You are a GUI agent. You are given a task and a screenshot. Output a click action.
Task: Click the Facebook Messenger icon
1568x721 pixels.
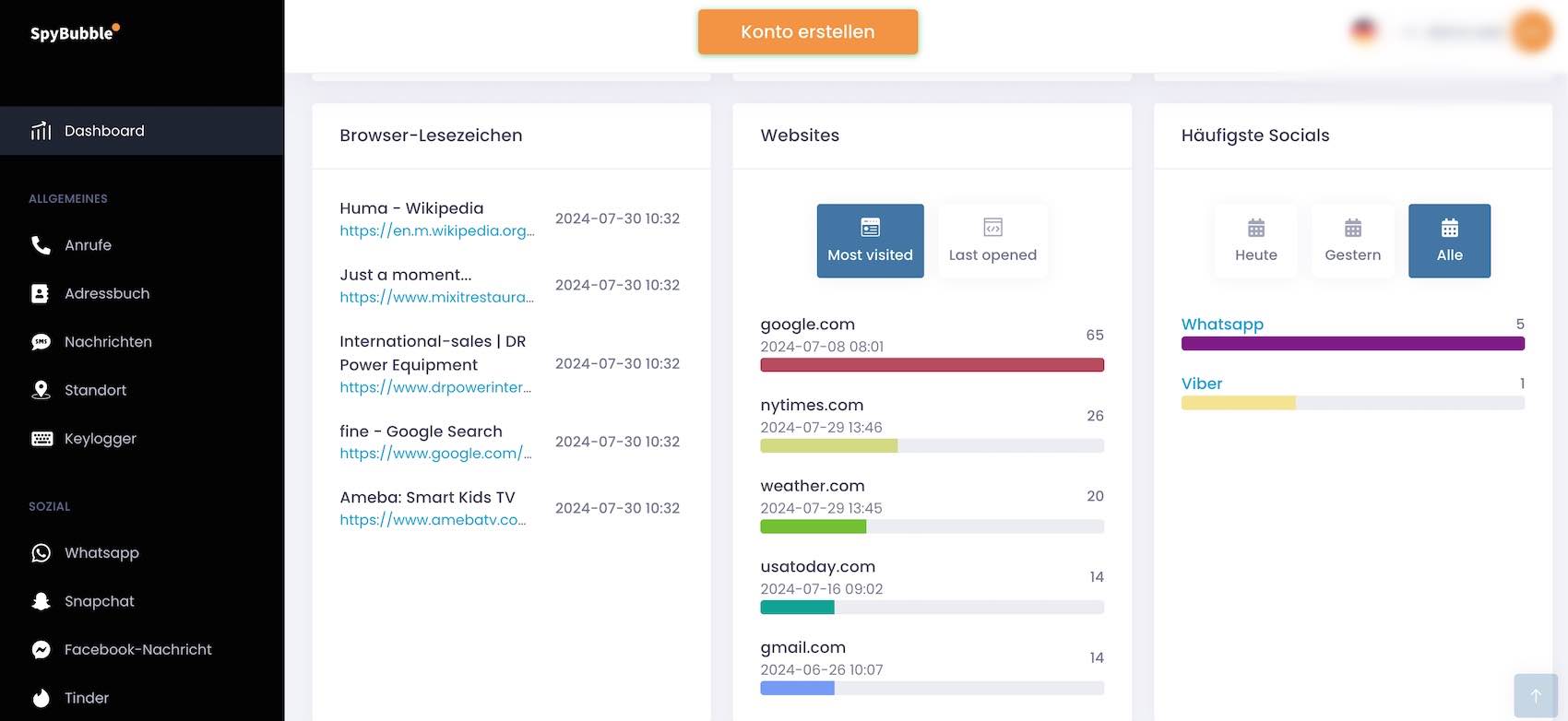pyautogui.click(x=42, y=650)
